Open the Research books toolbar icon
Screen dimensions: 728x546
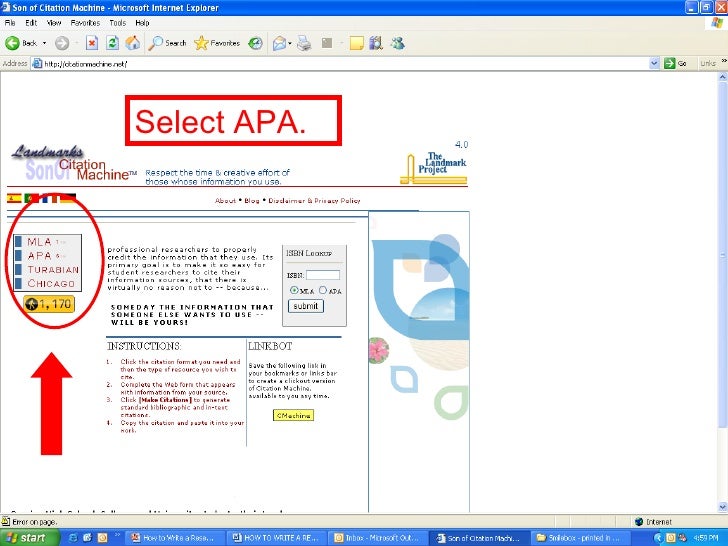click(x=376, y=43)
